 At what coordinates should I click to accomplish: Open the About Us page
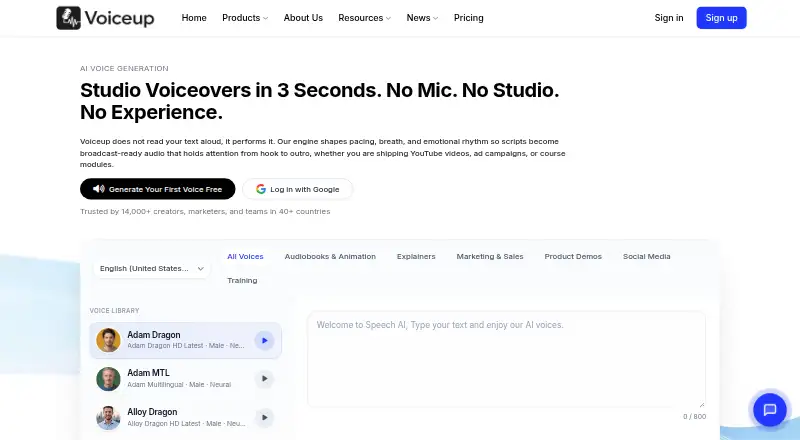click(x=303, y=18)
